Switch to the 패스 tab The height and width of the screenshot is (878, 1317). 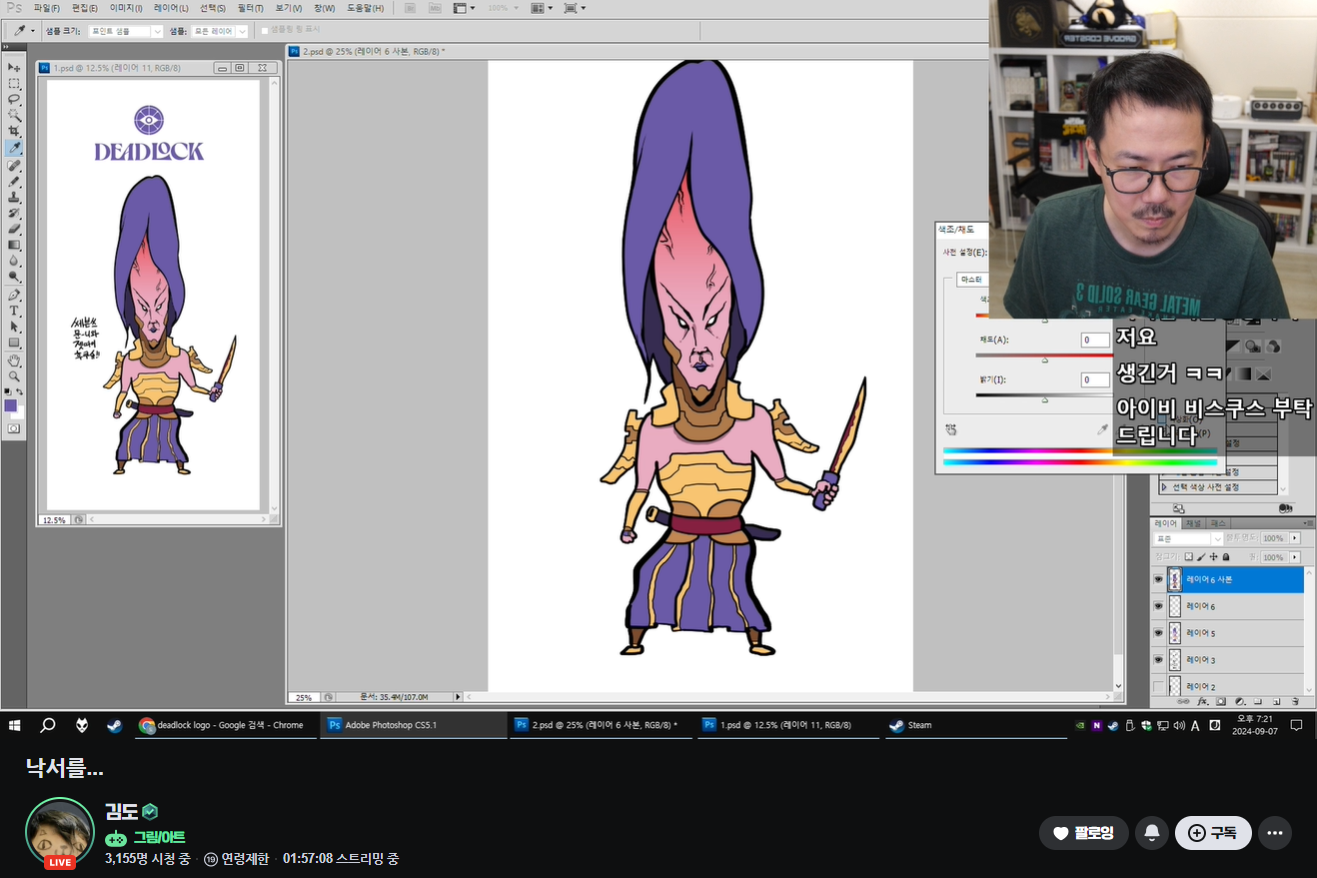1218,523
